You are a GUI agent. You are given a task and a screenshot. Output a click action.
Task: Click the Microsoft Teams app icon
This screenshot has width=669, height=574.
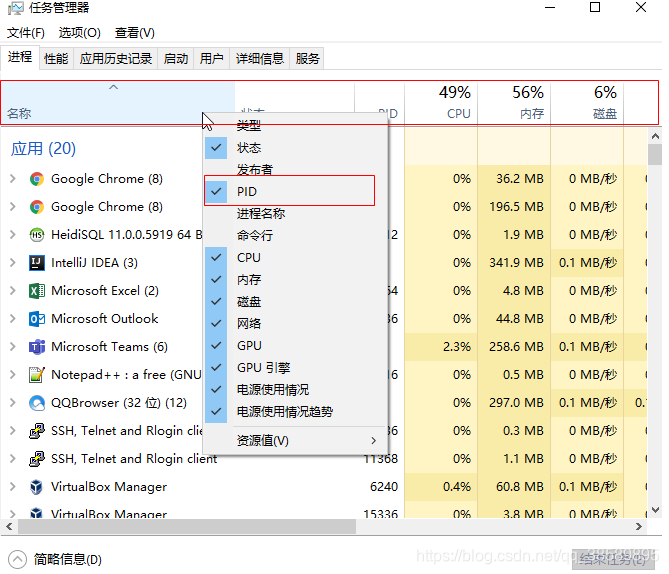tap(37, 347)
